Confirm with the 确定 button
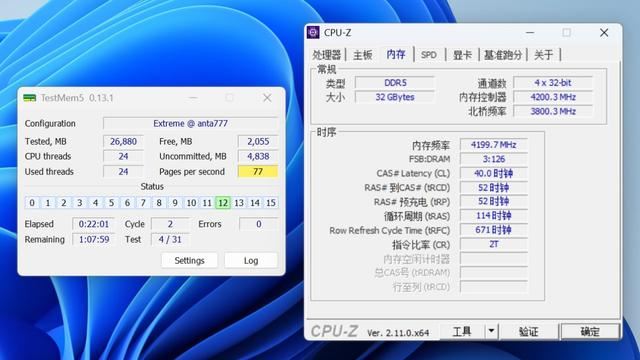640x360 pixels. (590, 331)
